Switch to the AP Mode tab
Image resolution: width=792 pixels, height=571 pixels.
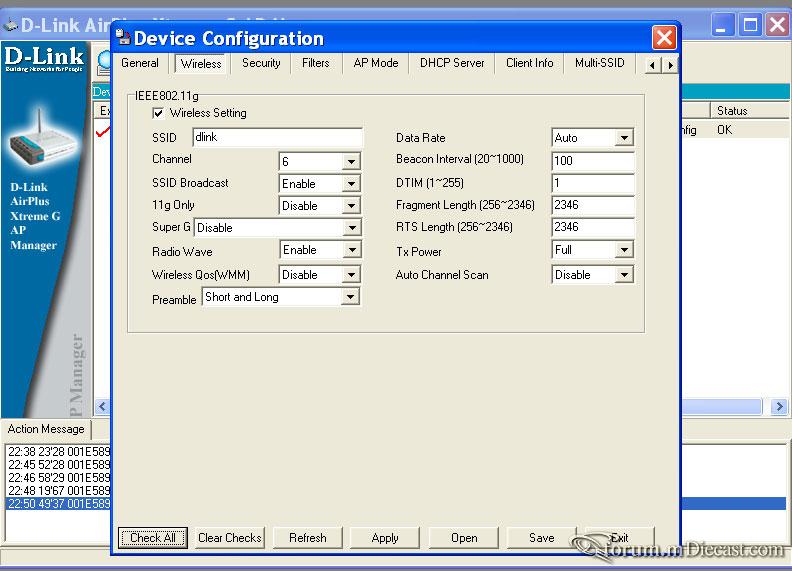pyautogui.click(x=376, y=63)
